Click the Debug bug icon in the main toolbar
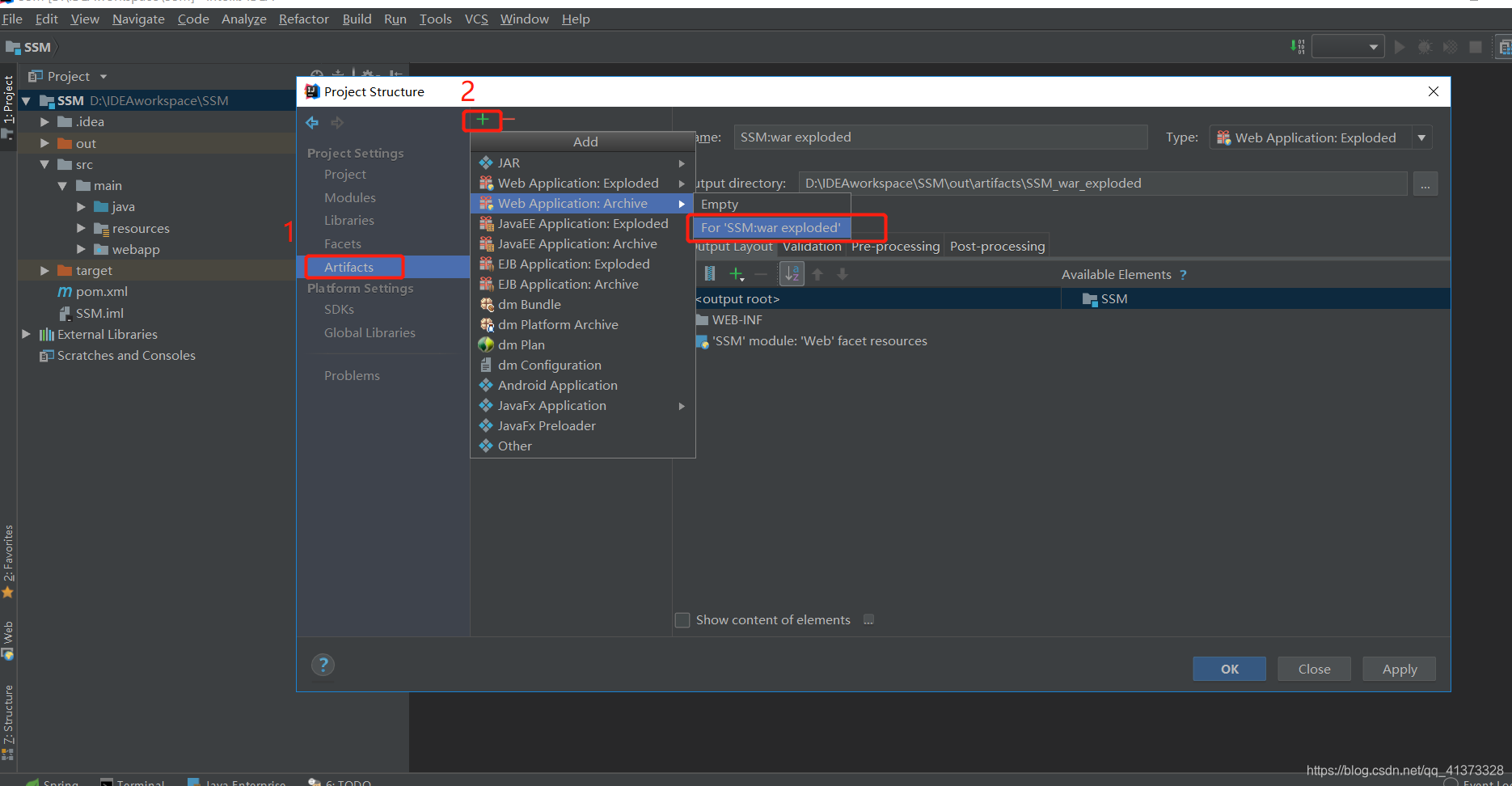This screenshot has width=1512, height=786. 1425,47
